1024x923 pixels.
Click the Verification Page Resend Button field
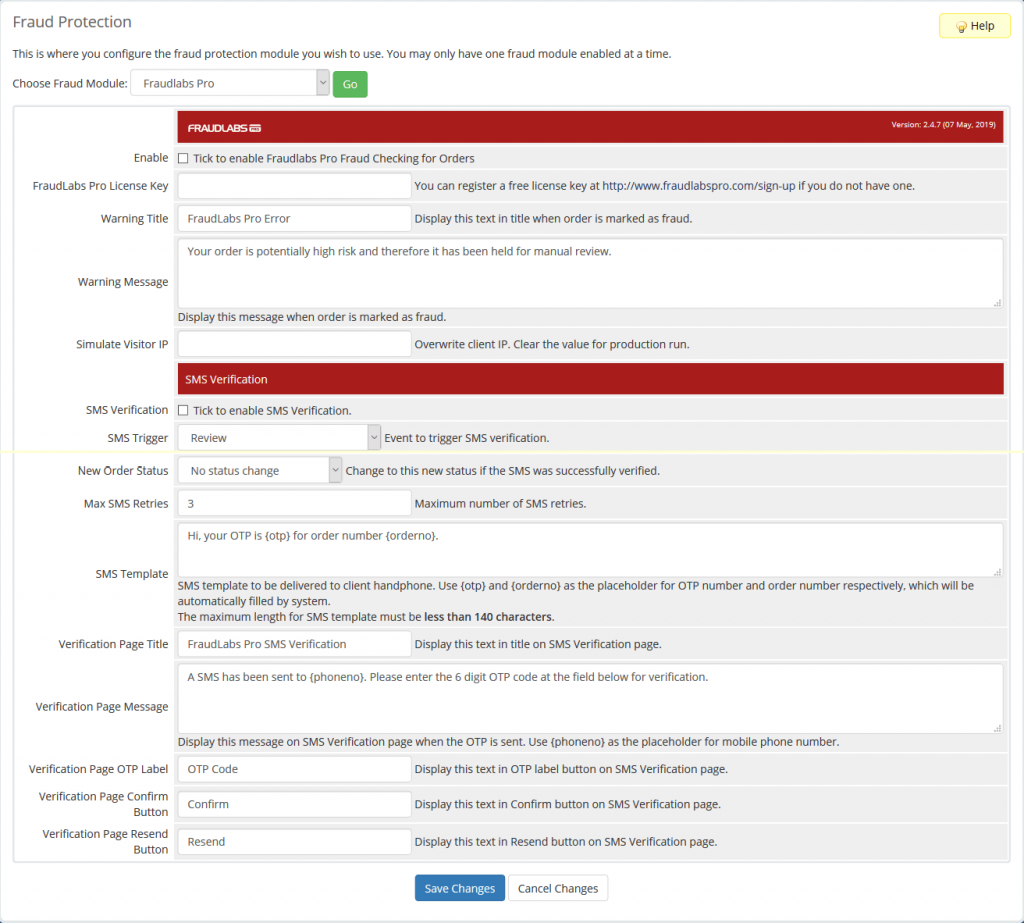click(x=293, y=841)
